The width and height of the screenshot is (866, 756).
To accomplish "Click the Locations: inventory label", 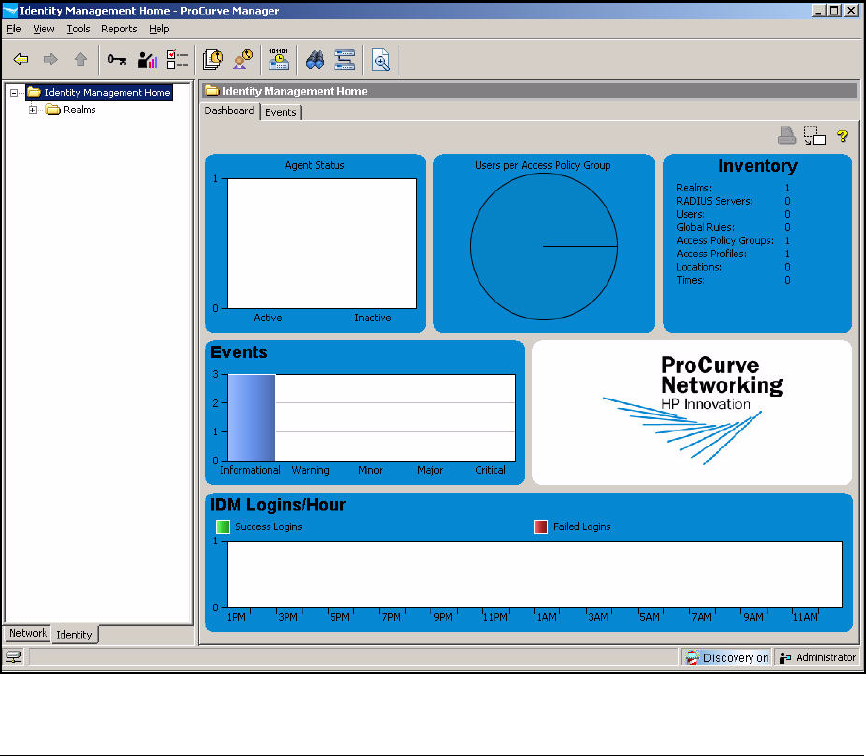I will click(699, 267).
